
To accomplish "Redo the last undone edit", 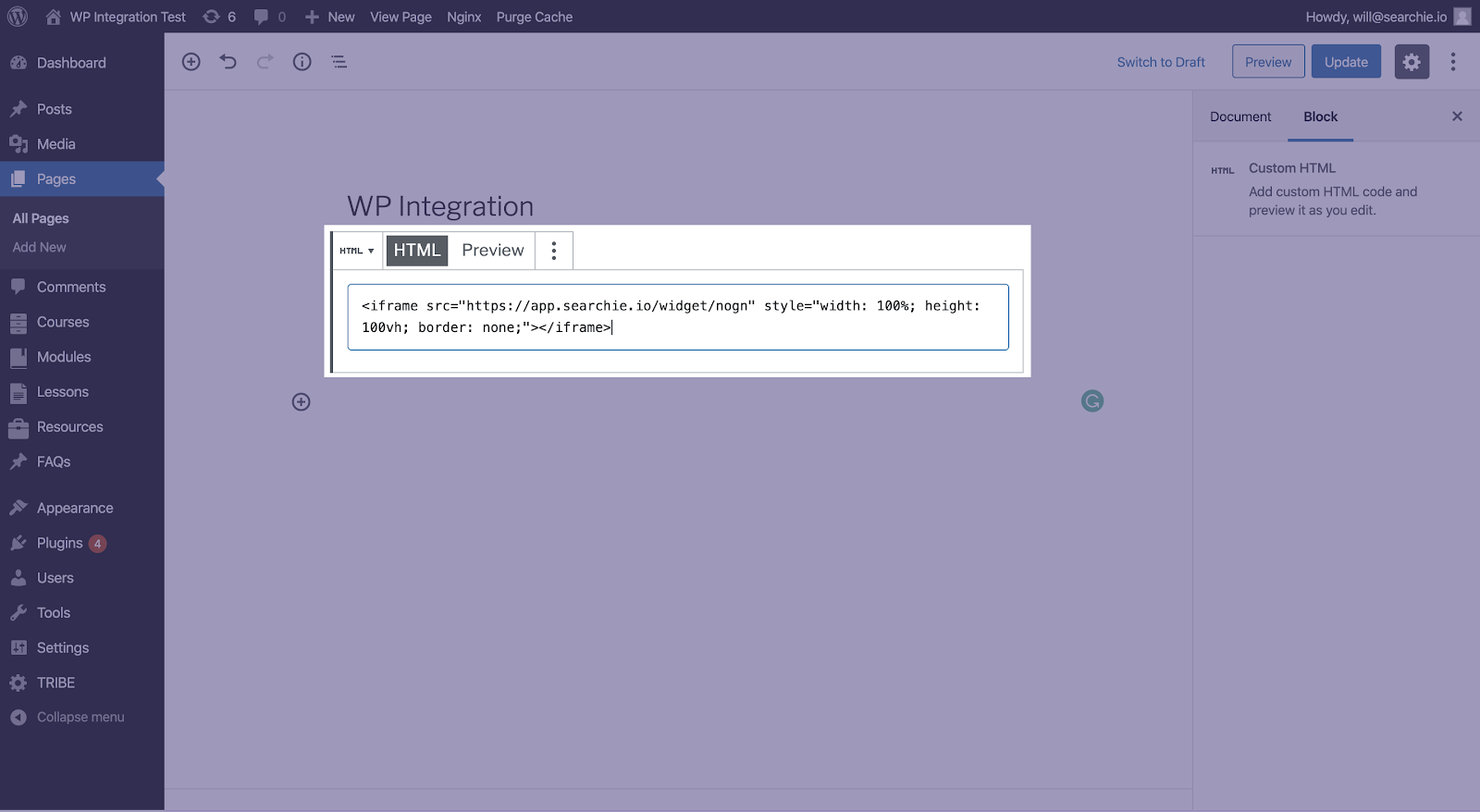I will pos(265,62).
